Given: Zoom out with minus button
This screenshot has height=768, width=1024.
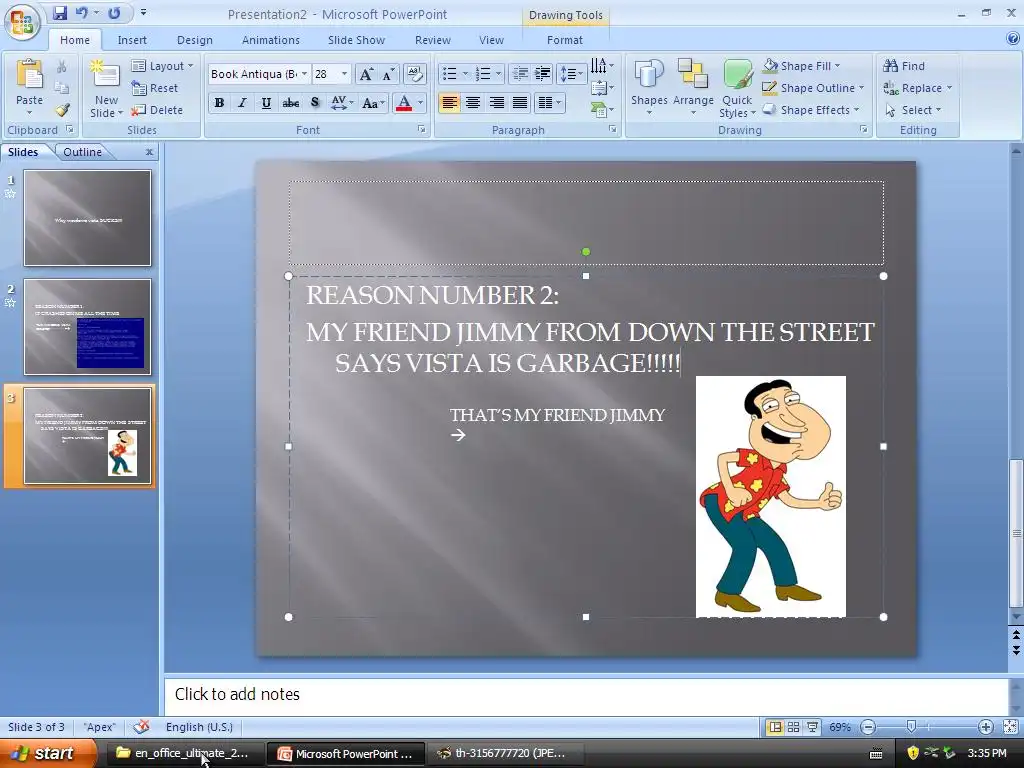Looking at the screenshot, I should 868,727.
